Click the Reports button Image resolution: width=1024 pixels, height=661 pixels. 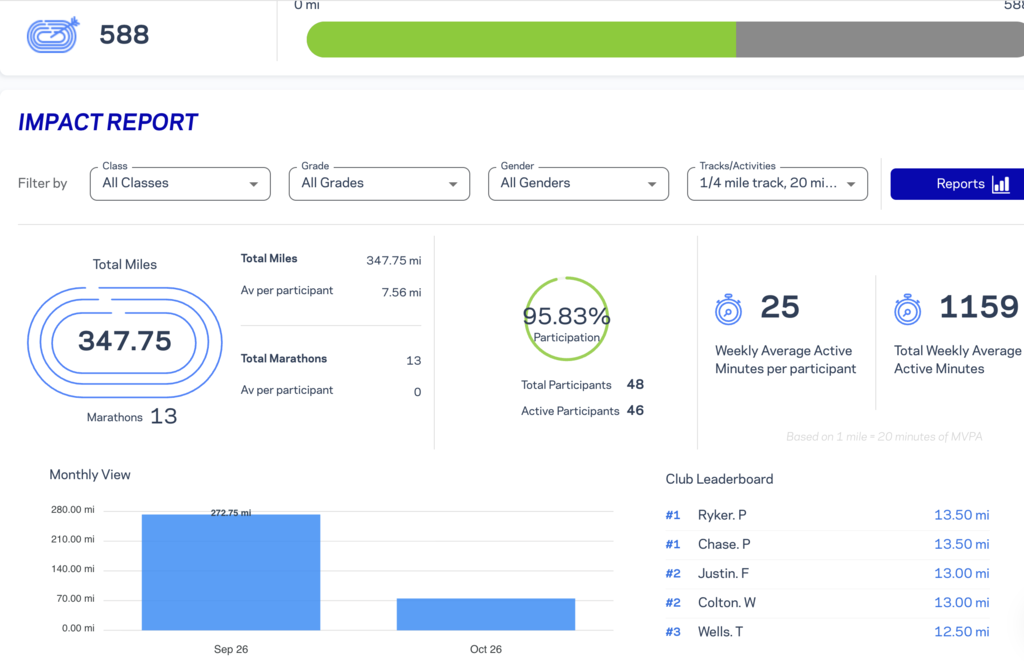click(957, 184)
